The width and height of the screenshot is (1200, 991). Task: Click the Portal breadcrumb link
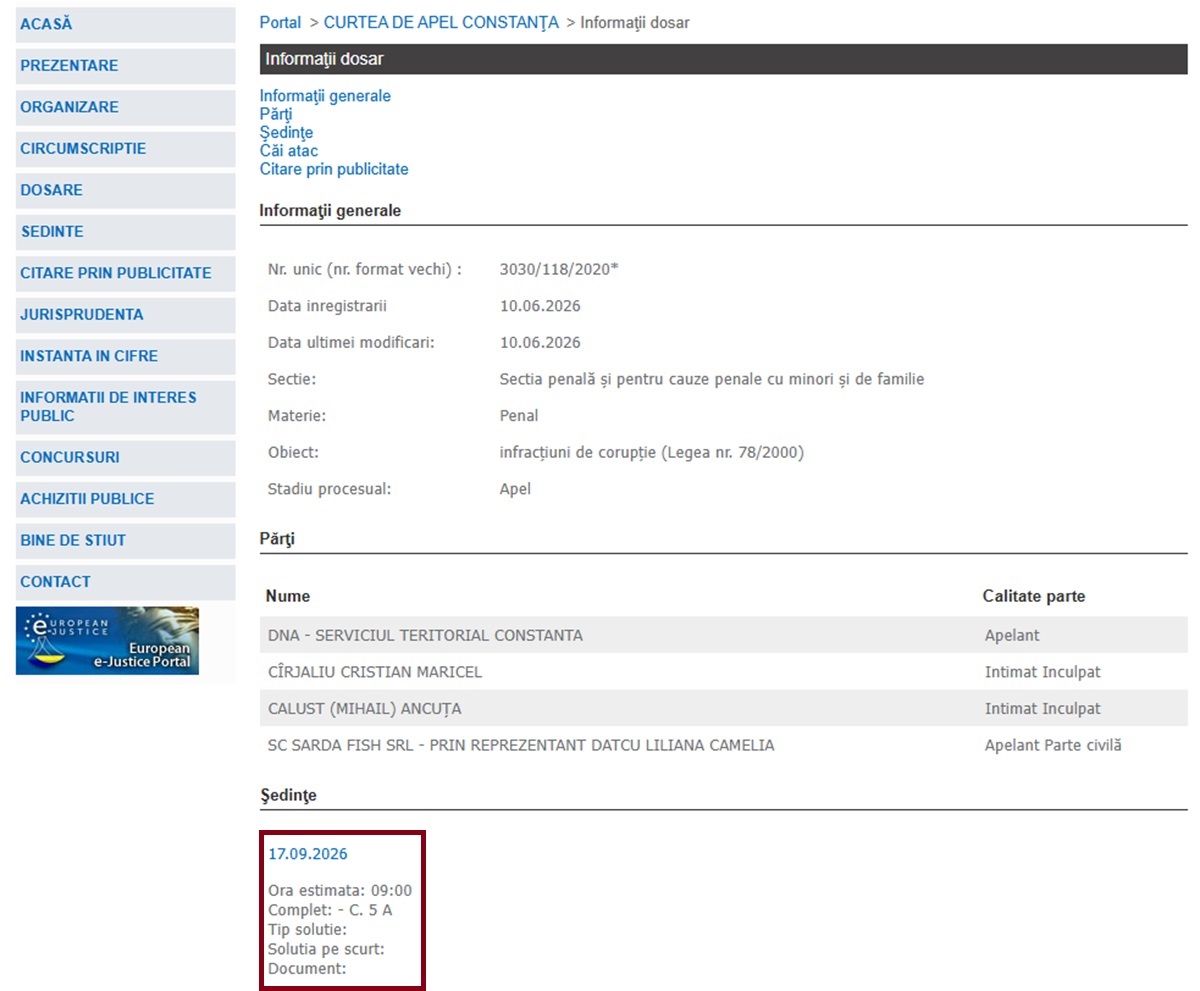click(280, 22)
